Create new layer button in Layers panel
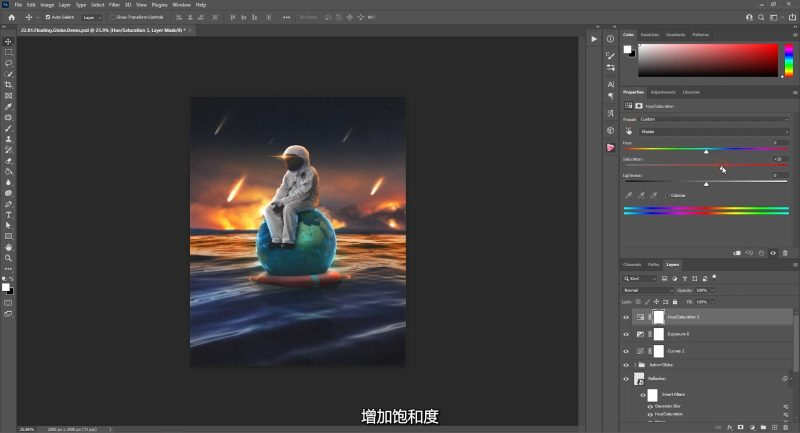This screenshot has width=800, height=433. click(774, 427)
